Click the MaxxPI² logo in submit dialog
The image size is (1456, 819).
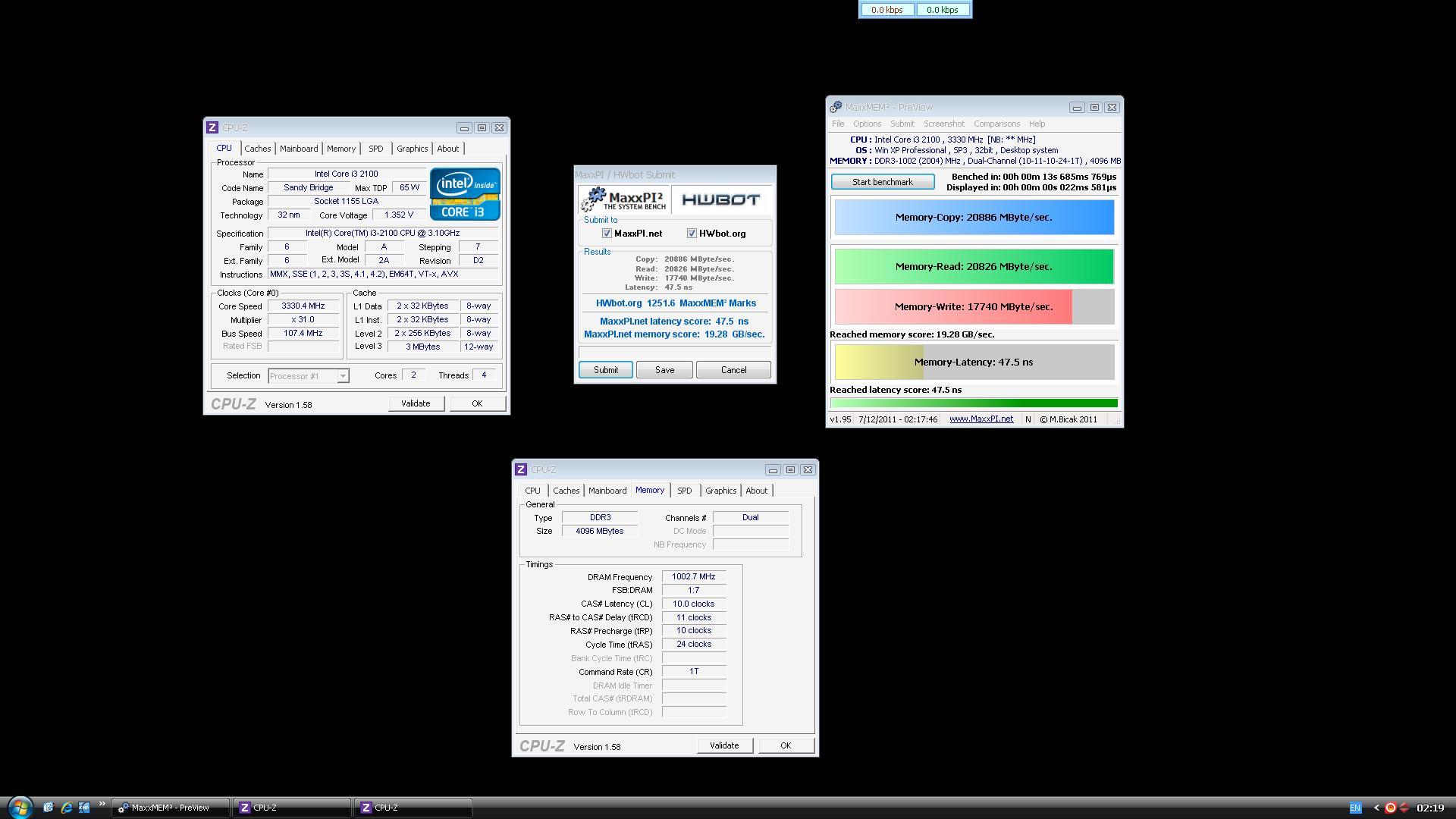(623, 199)
